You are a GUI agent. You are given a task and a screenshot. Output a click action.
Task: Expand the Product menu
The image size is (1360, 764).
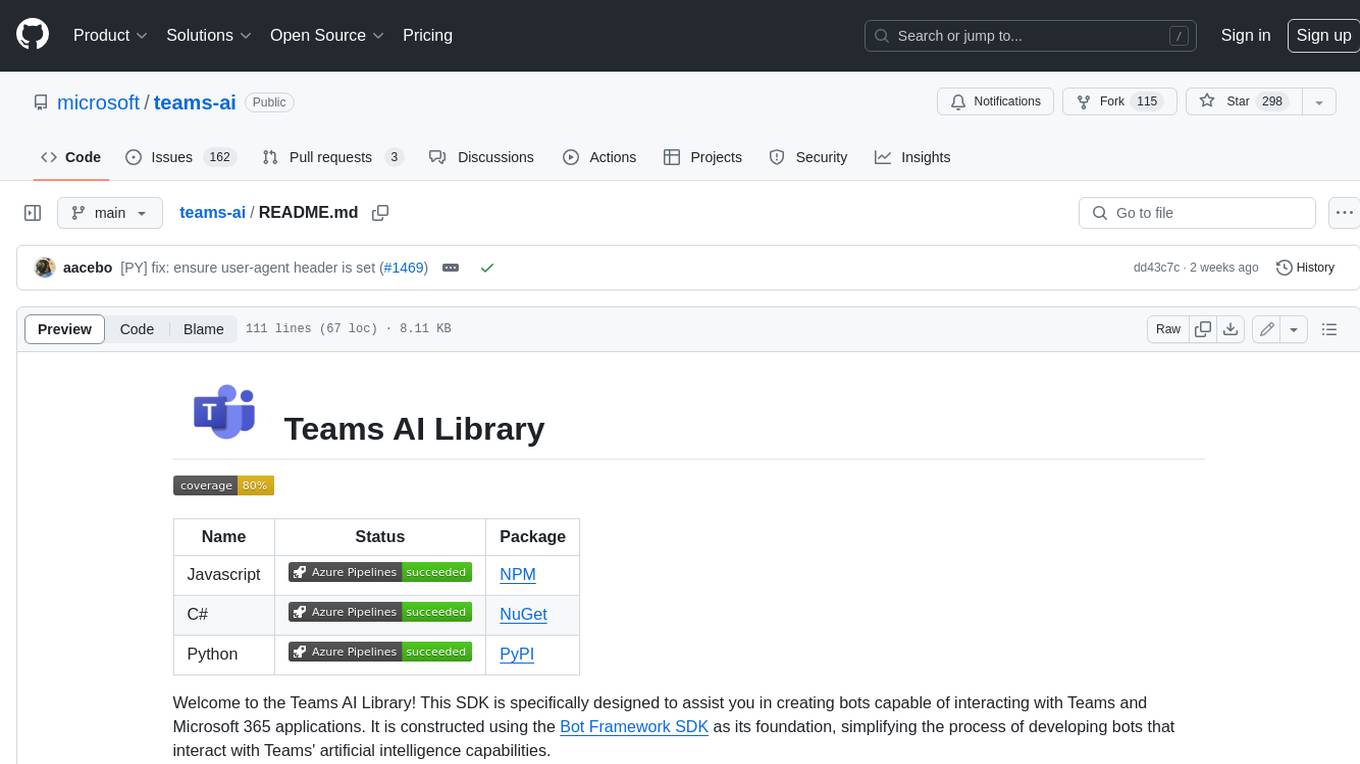[x=110, y=35]
